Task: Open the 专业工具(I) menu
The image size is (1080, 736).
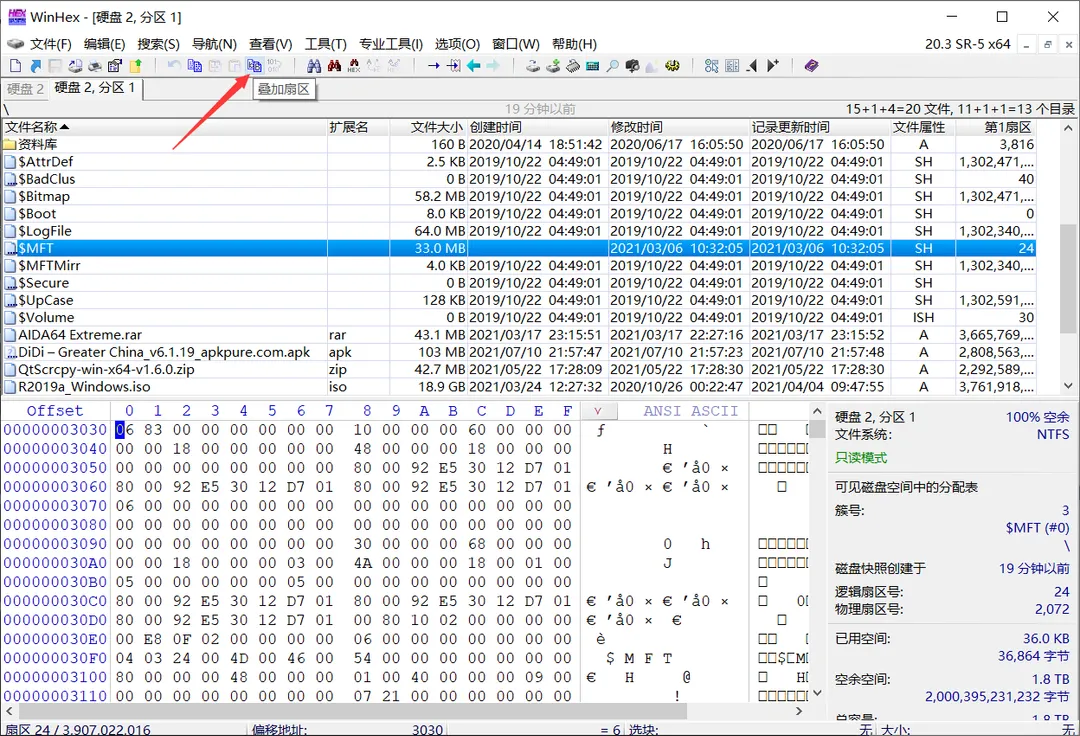Action: coord(391,44)
